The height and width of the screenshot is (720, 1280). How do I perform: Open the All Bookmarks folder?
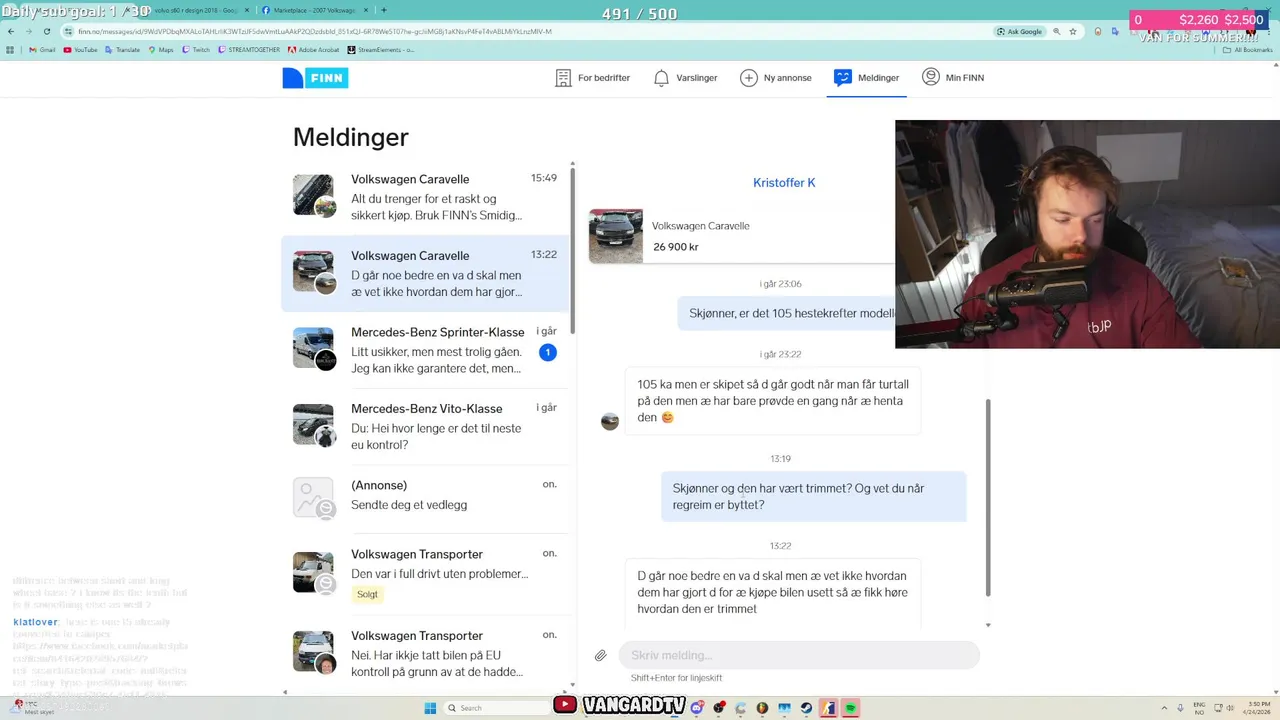pos(1247,49)
